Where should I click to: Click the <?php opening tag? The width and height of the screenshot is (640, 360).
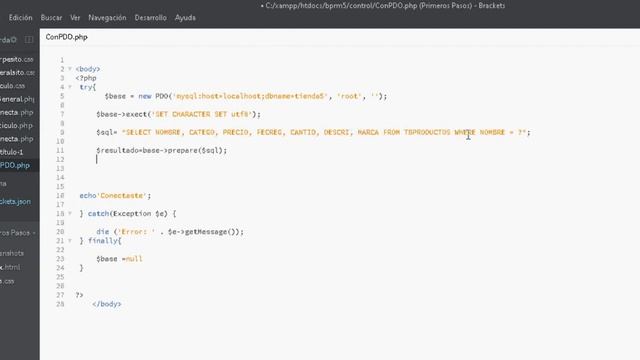pos(86,78)
